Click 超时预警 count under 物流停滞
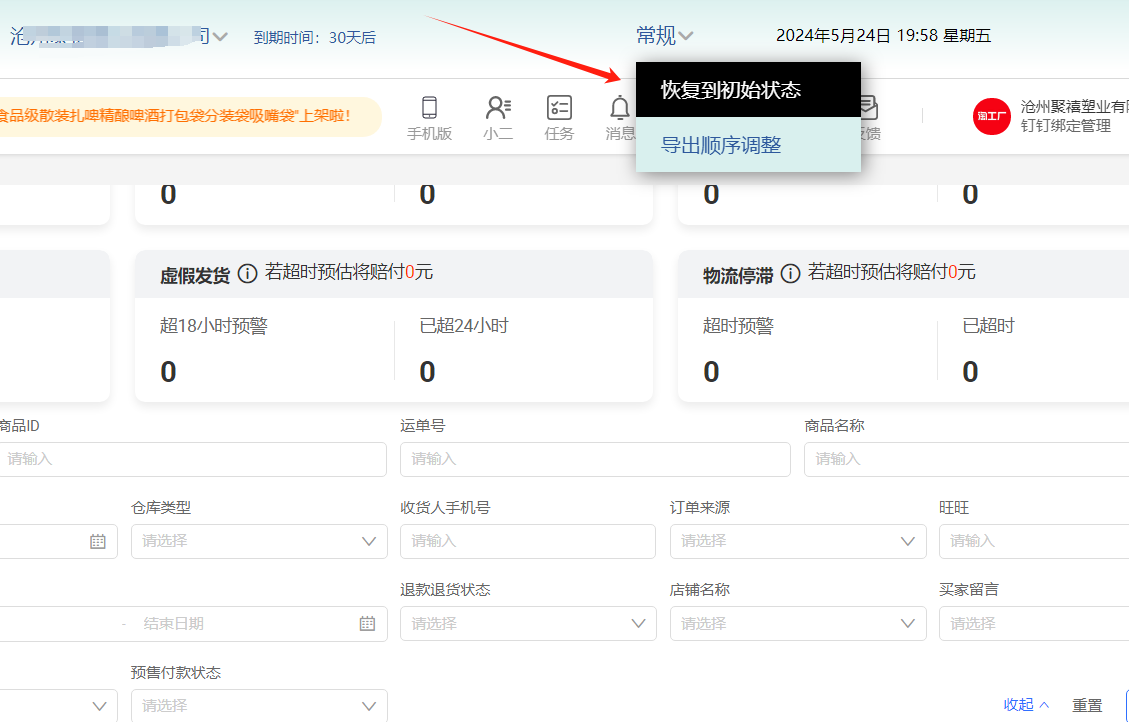Screen dimensions: 1129x722 [x=711, y=372]
